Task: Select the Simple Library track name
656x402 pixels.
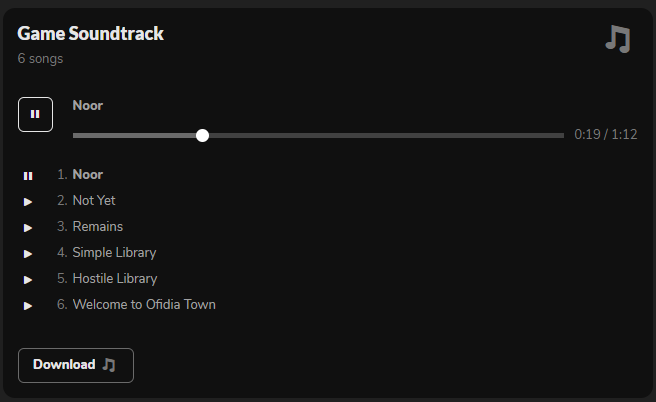Action: [x=114, y=252]
